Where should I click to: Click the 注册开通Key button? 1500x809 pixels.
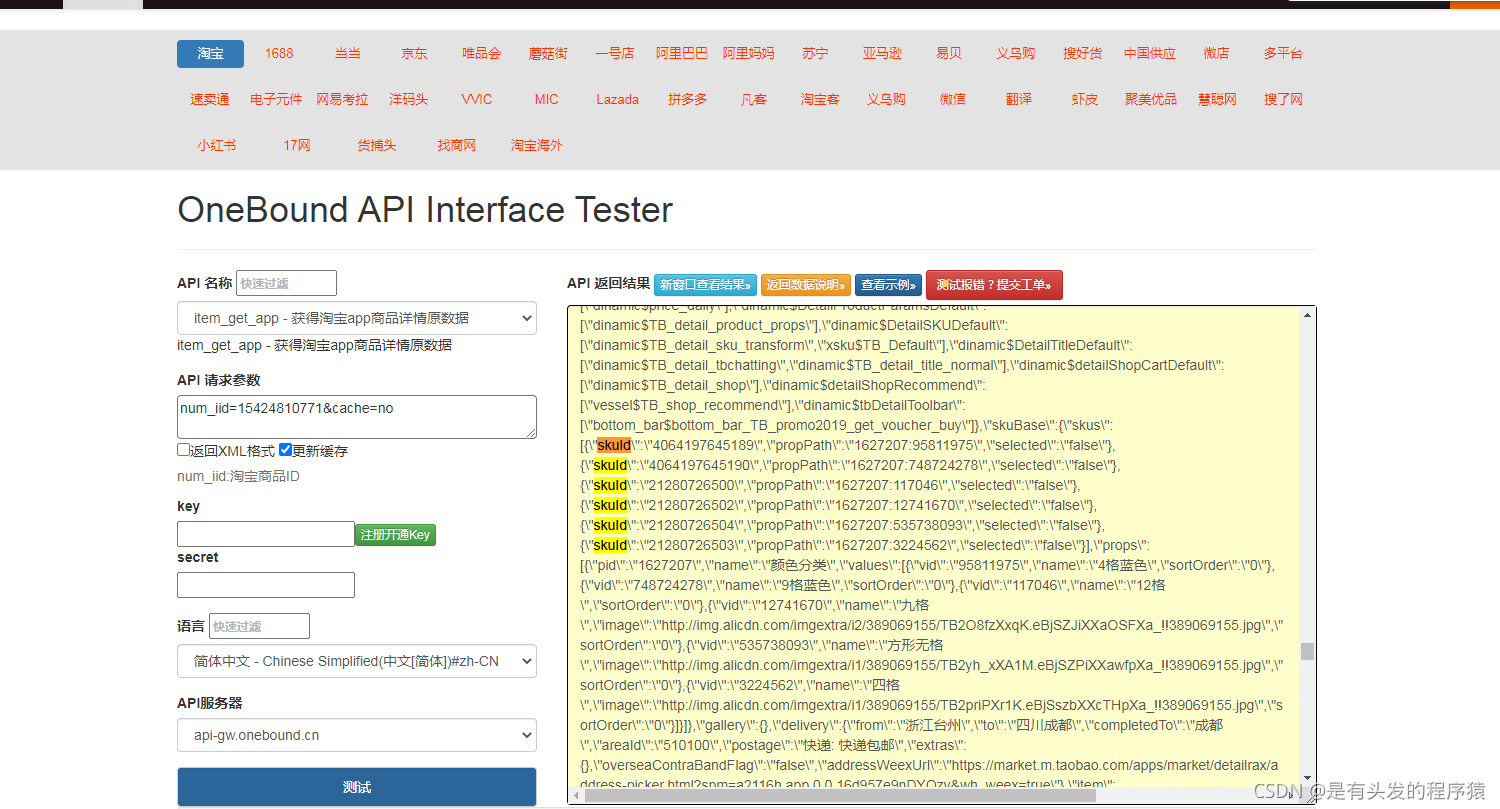(395, 535)
